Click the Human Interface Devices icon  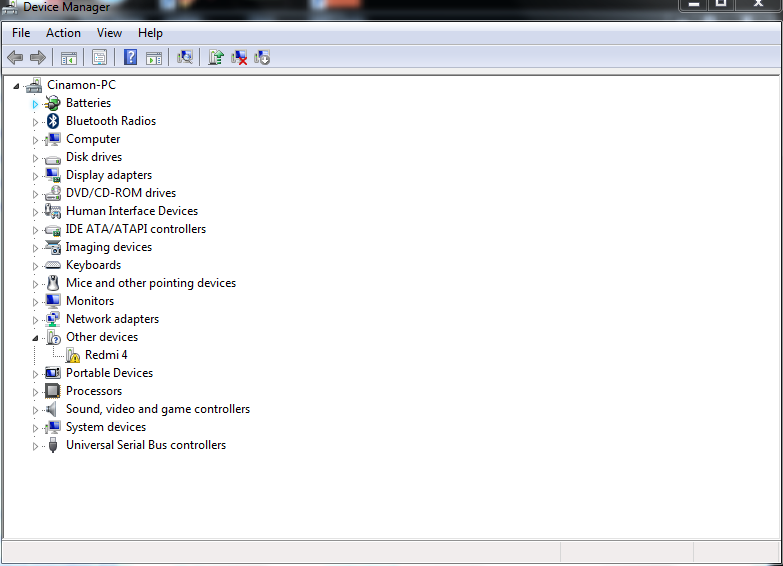tap(52, 211)
